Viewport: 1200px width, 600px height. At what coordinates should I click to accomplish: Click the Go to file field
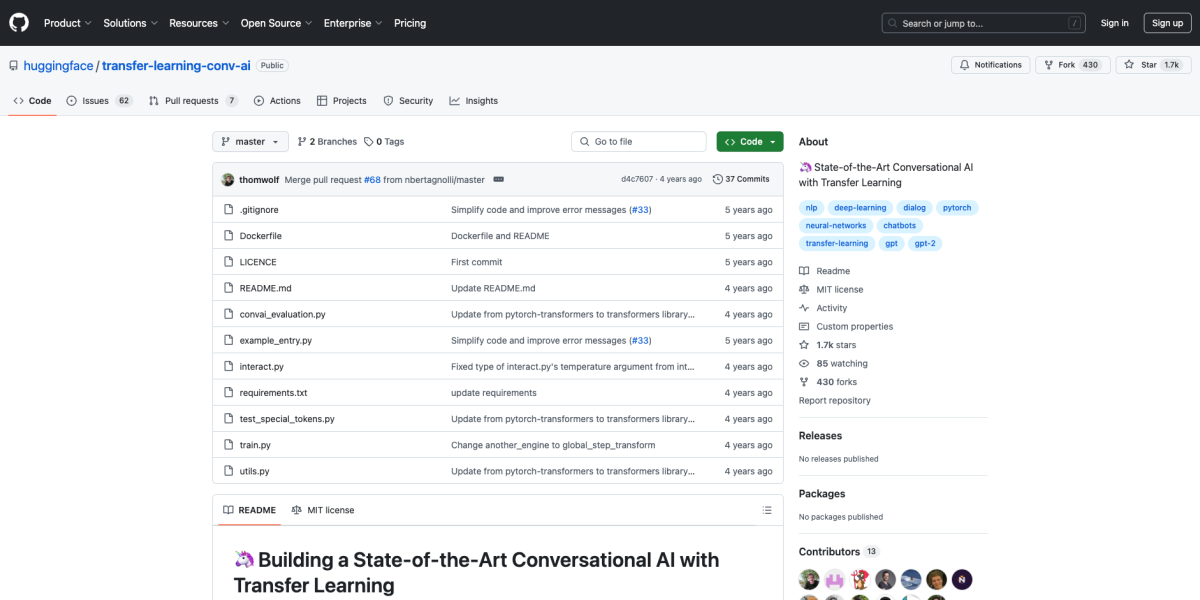click(640, 142)
